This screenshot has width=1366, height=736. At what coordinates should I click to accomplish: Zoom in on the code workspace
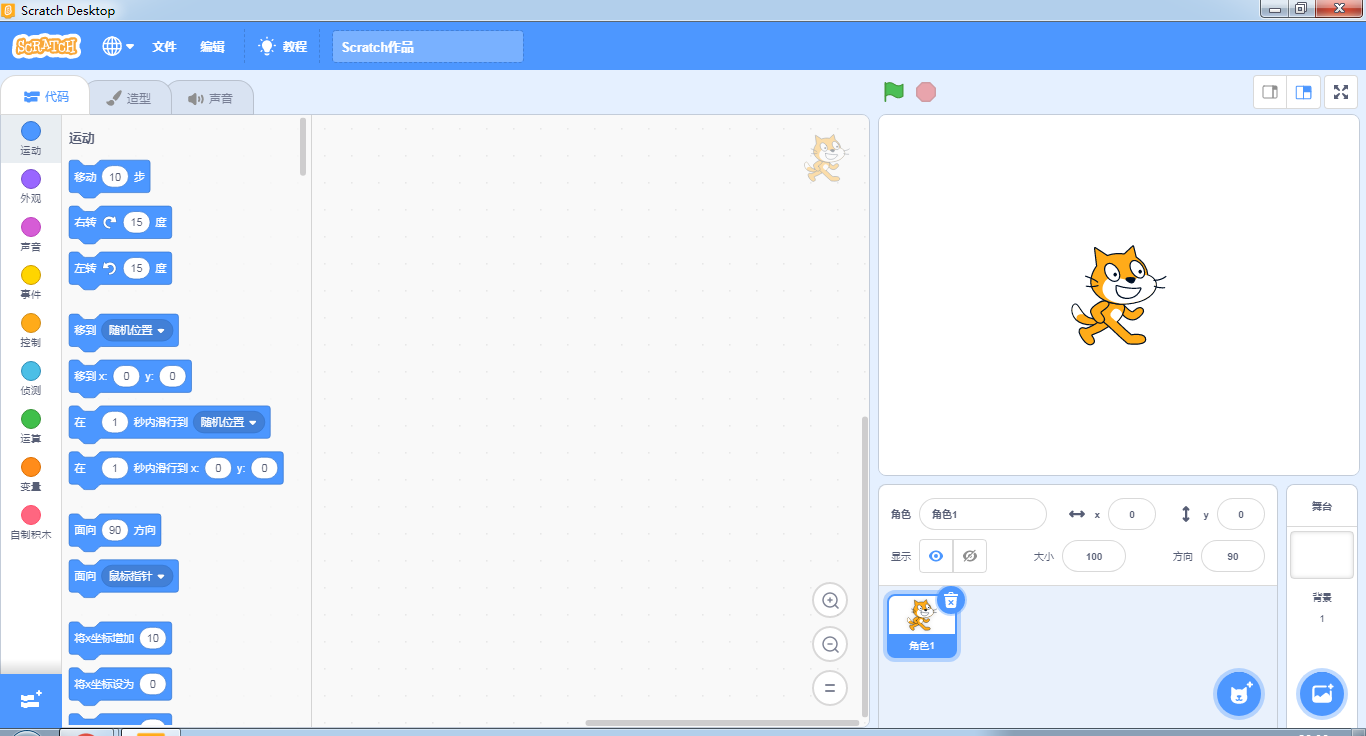point(829,600)
